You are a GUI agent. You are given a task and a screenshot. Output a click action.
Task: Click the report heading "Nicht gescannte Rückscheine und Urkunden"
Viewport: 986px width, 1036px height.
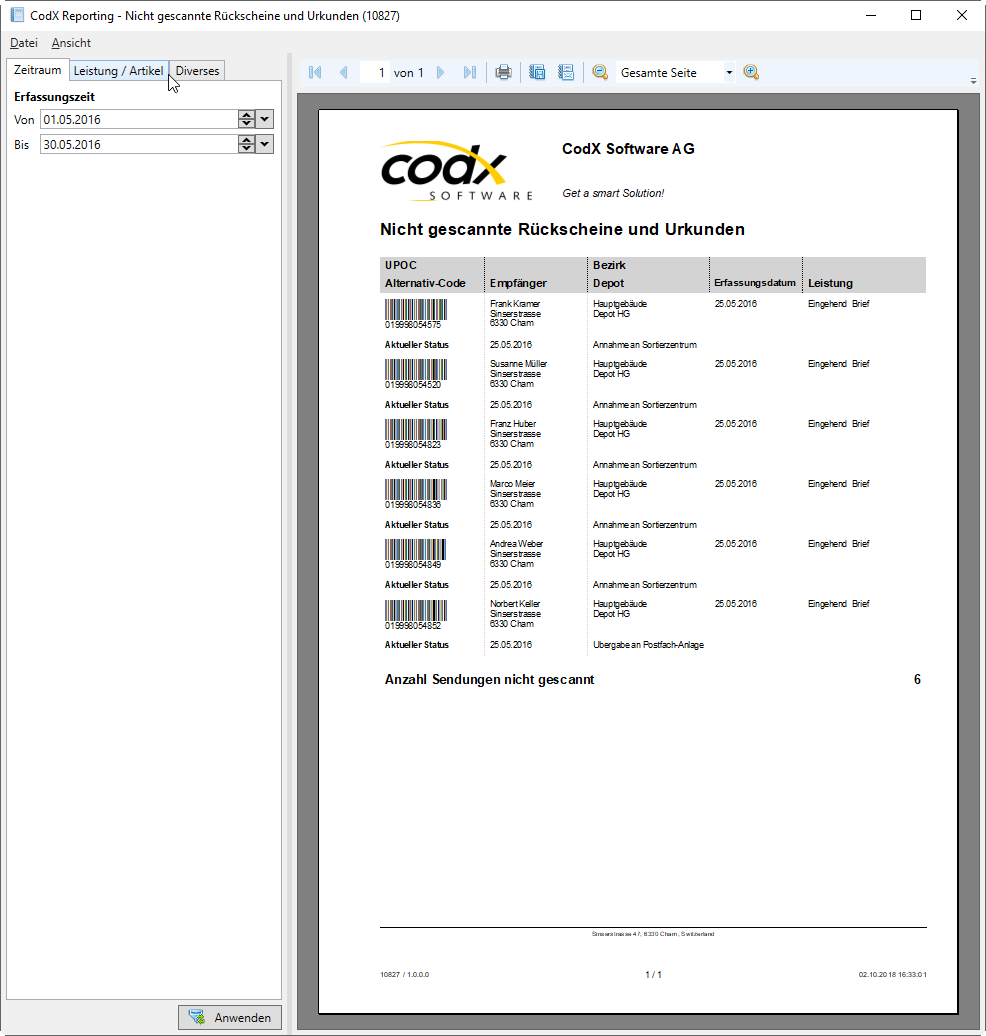[x=562, y=229]
